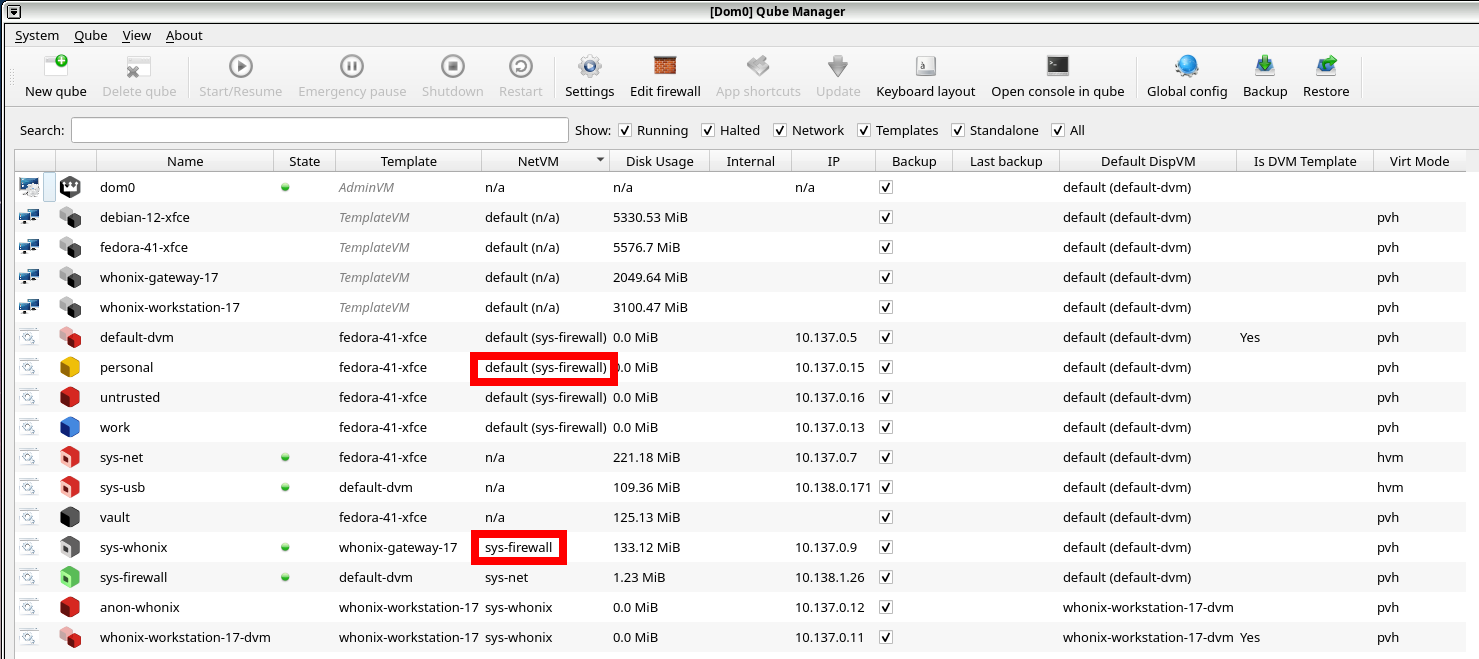Toggle the Halted filter checkbox
Screen dimensions: 1479x659
(x=708, y=130)
